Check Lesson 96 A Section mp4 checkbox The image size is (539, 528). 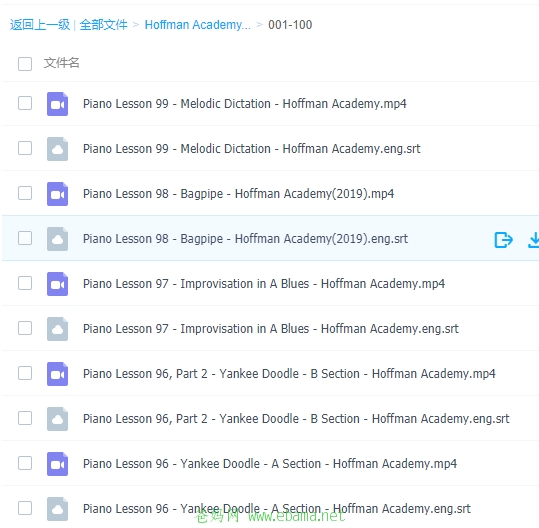pyautogui.click(x=25, y=463)
